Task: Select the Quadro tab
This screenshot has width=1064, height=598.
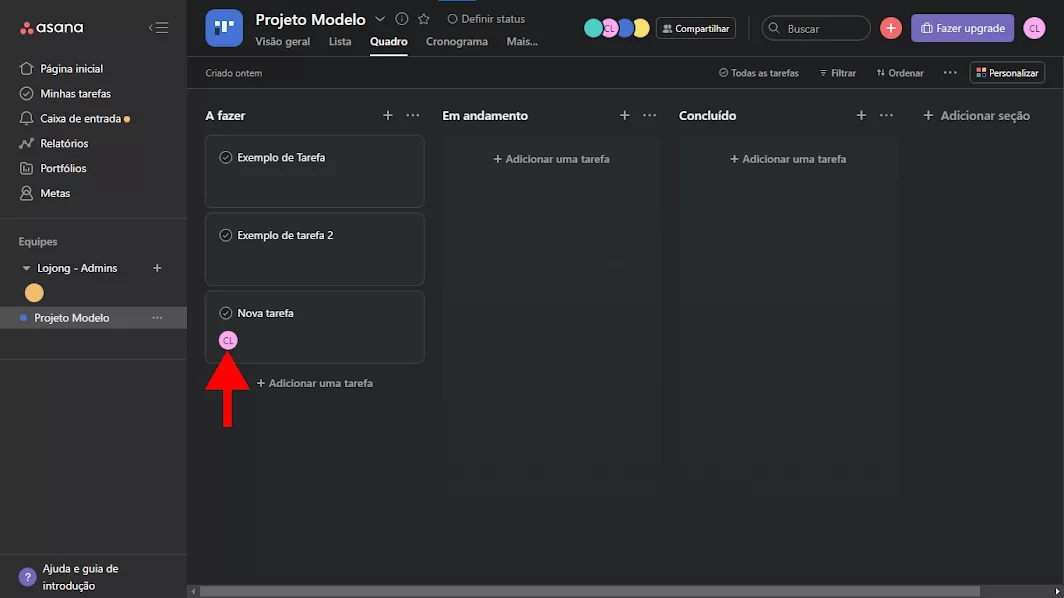Action: 389,41
